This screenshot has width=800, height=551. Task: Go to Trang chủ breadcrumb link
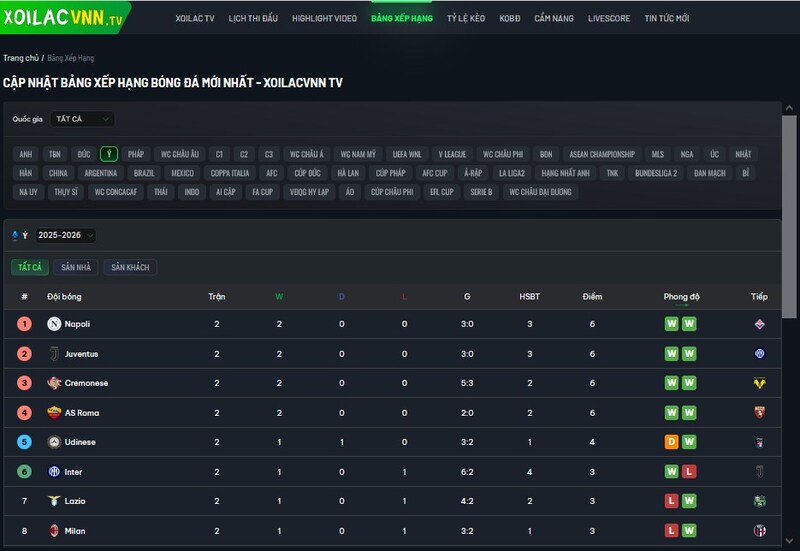pyautogui.click(x=21, y=58)
